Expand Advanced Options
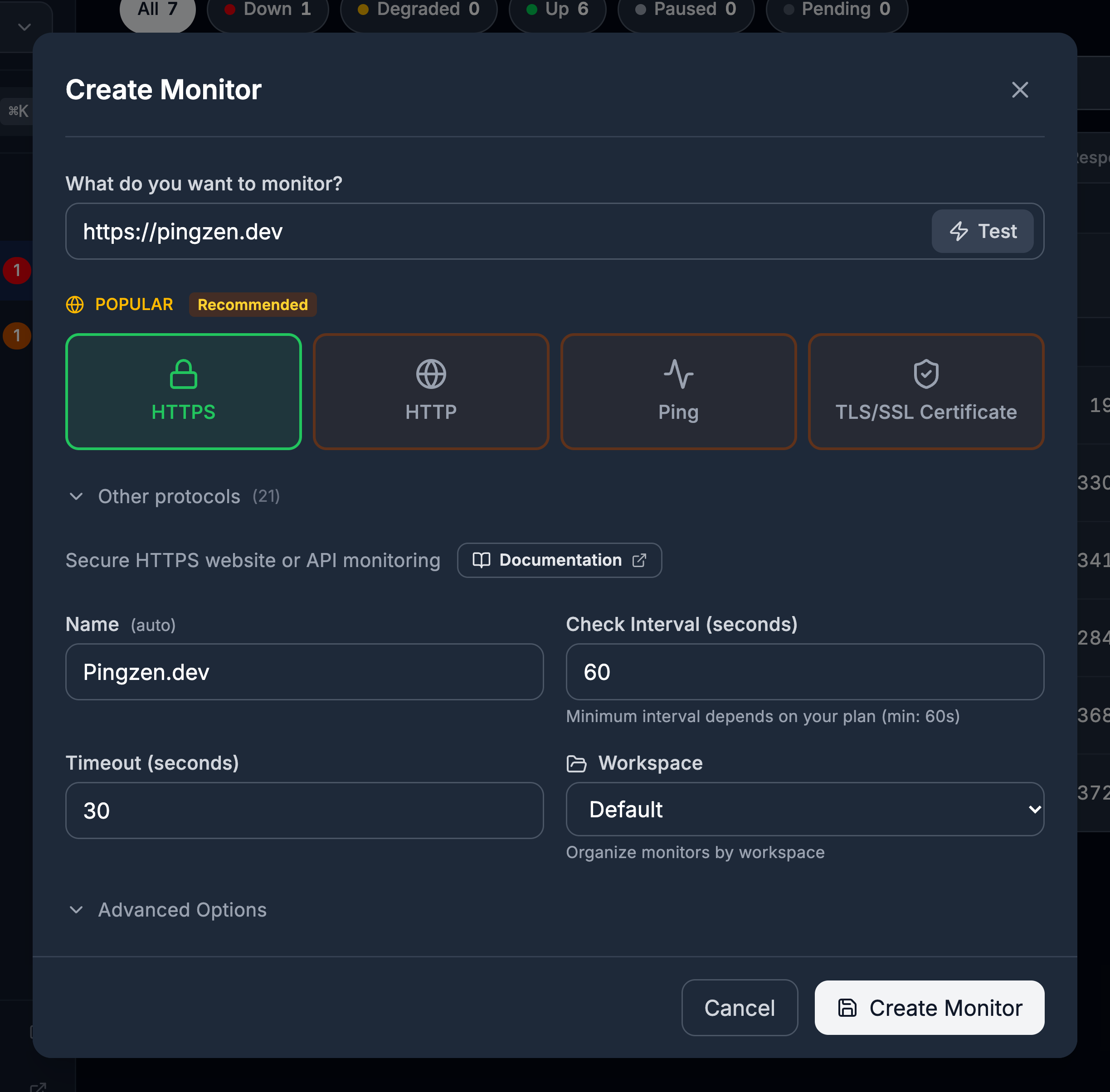This screenshot has height=1092, width=1110. tap(167, 910)
